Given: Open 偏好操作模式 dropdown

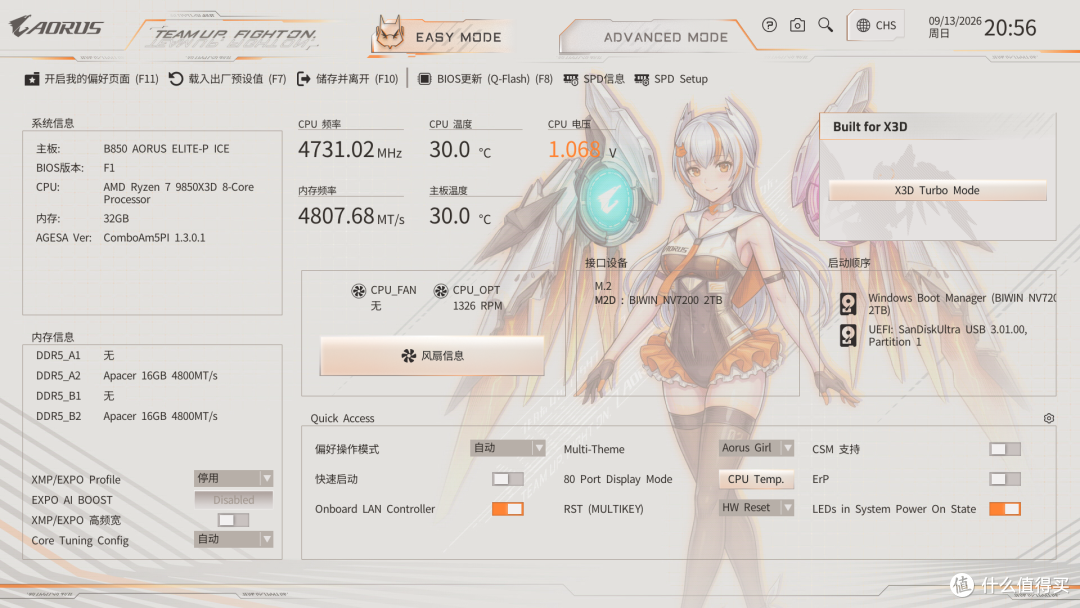Looking at the screenshot, I should [x=508, y=448].
